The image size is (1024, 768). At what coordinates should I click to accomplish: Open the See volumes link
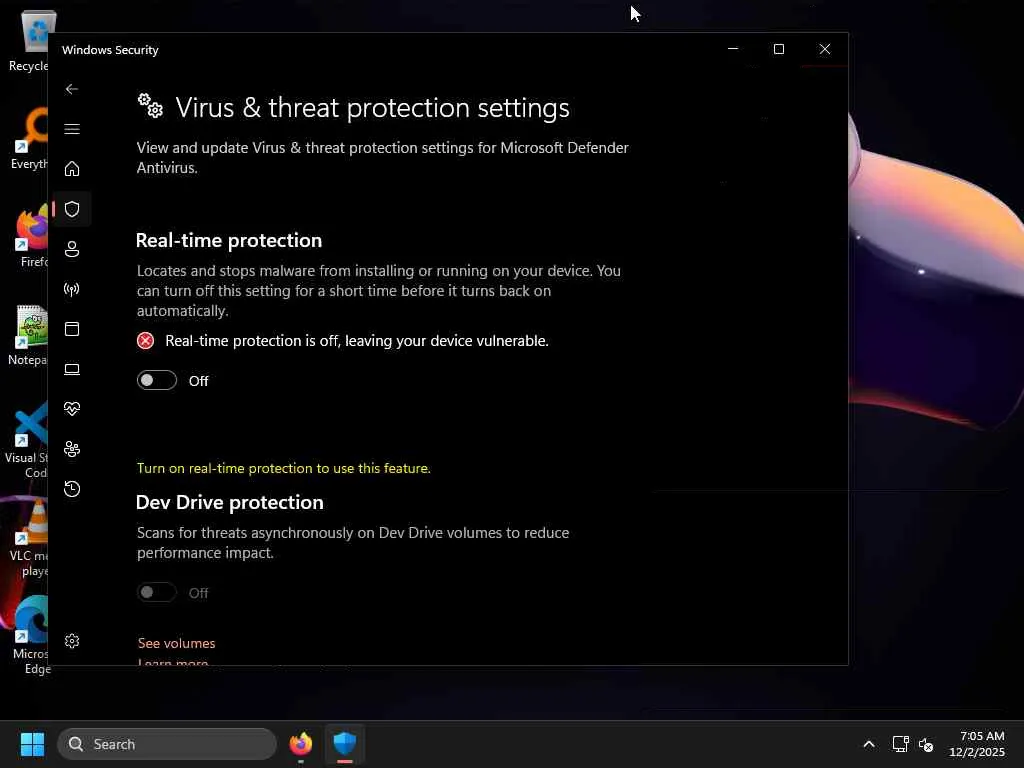click(x=176, y=643)
